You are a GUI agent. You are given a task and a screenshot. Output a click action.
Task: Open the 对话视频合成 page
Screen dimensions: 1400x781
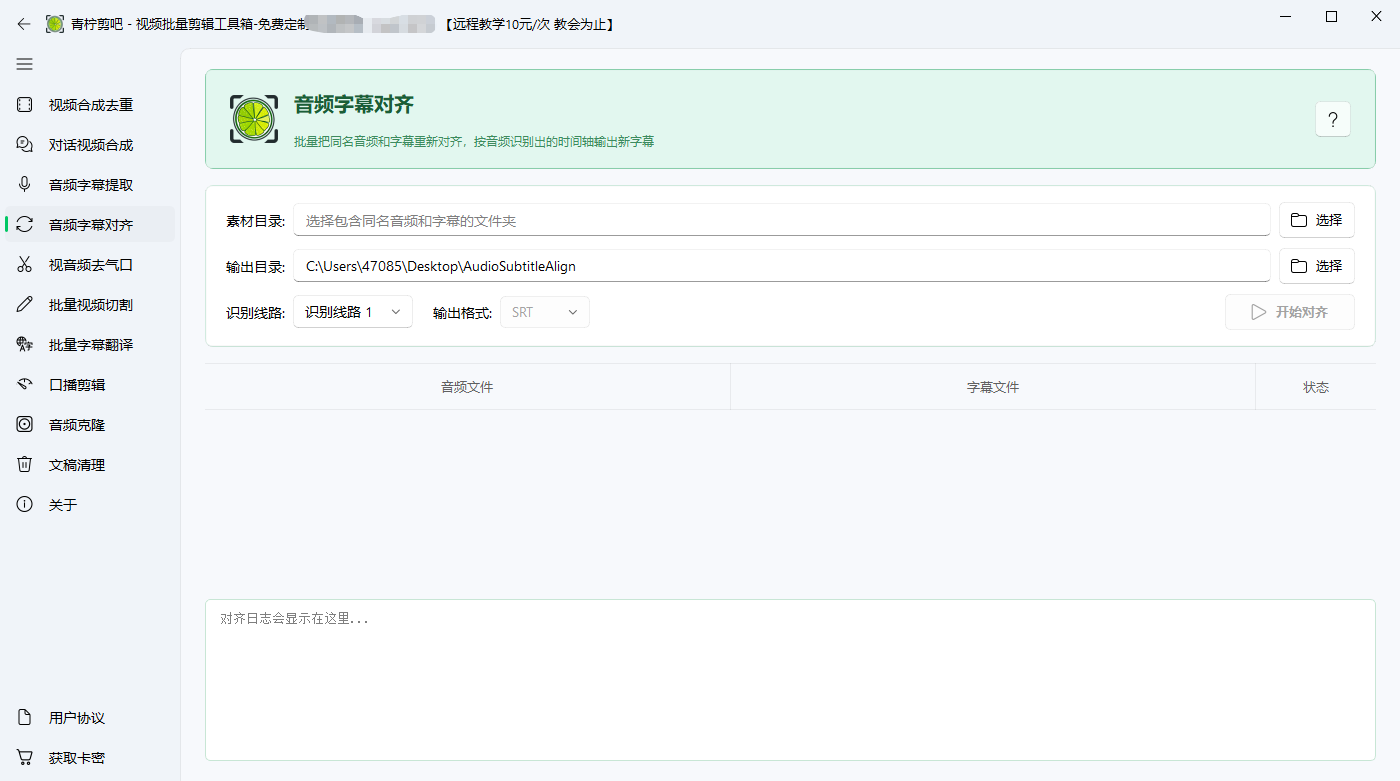pos(90,145)
